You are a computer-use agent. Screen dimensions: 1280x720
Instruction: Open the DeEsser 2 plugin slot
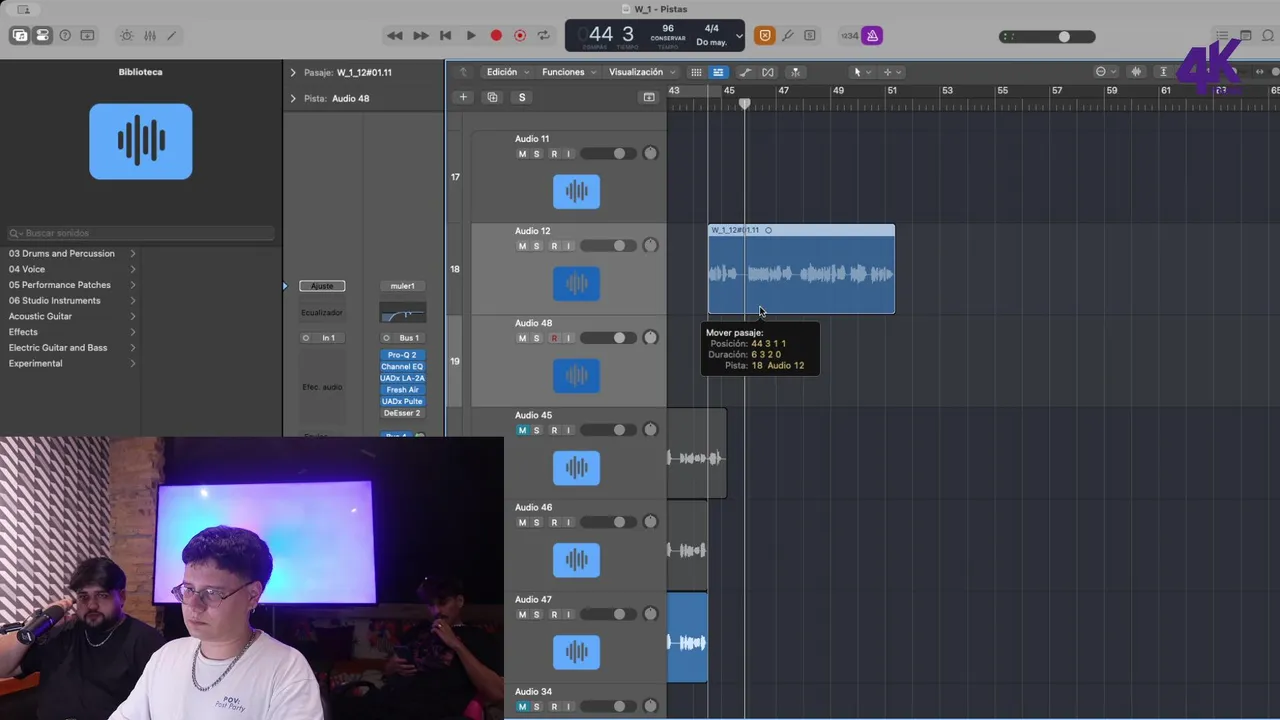(x=402, y=413)
